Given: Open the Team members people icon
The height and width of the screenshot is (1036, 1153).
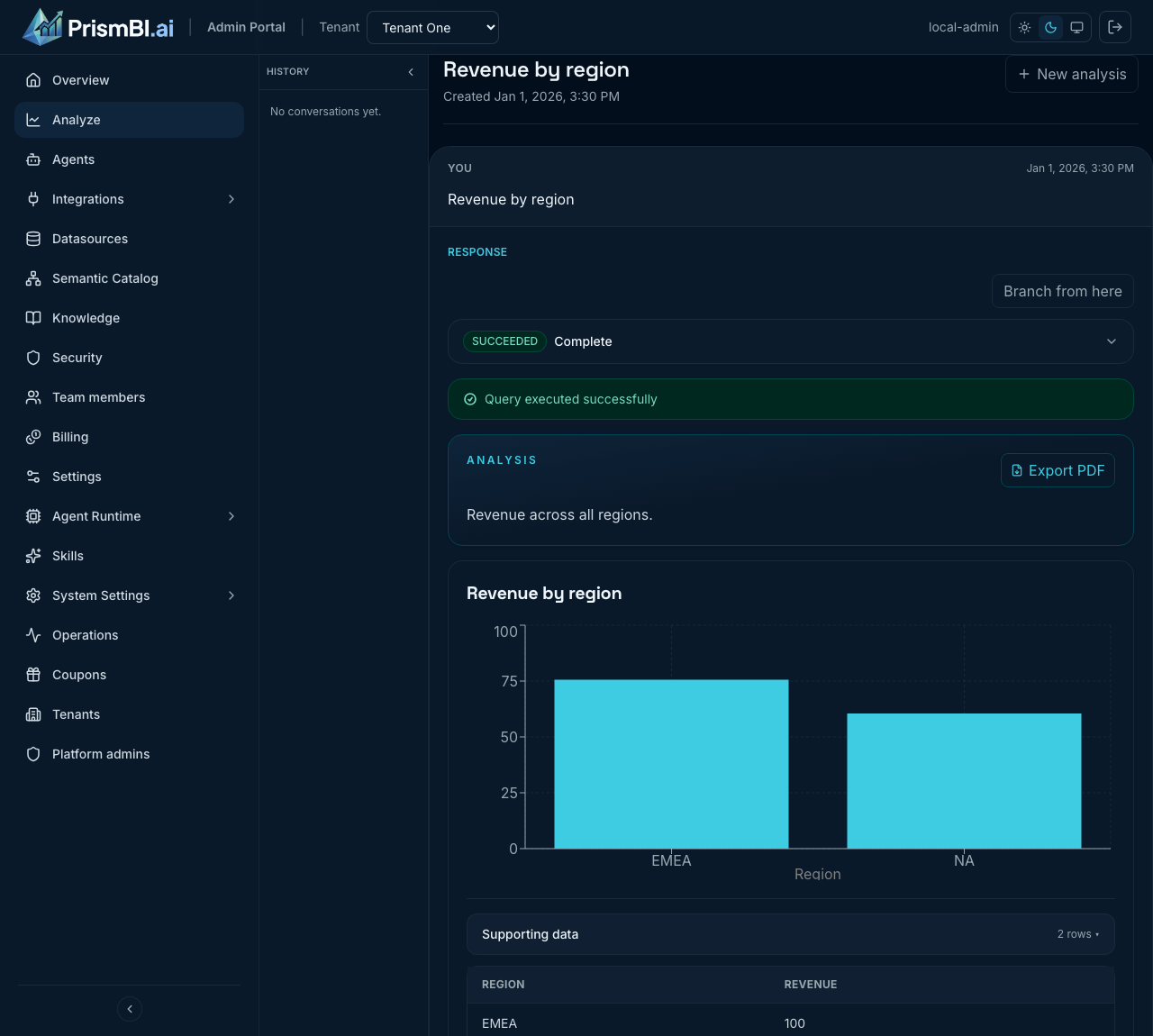Looking at the screenshot, I should tap(33, 397).
